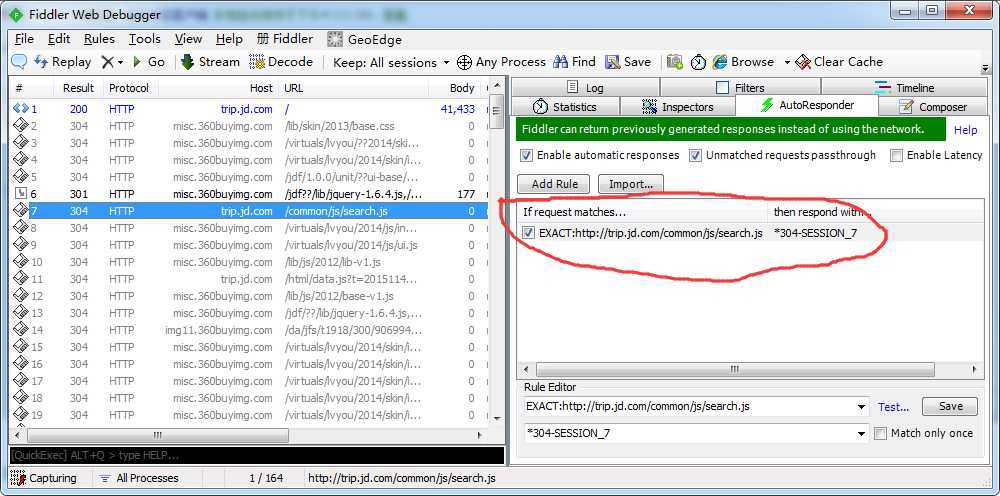Select the AutoResponder tab

click(807, 105)
